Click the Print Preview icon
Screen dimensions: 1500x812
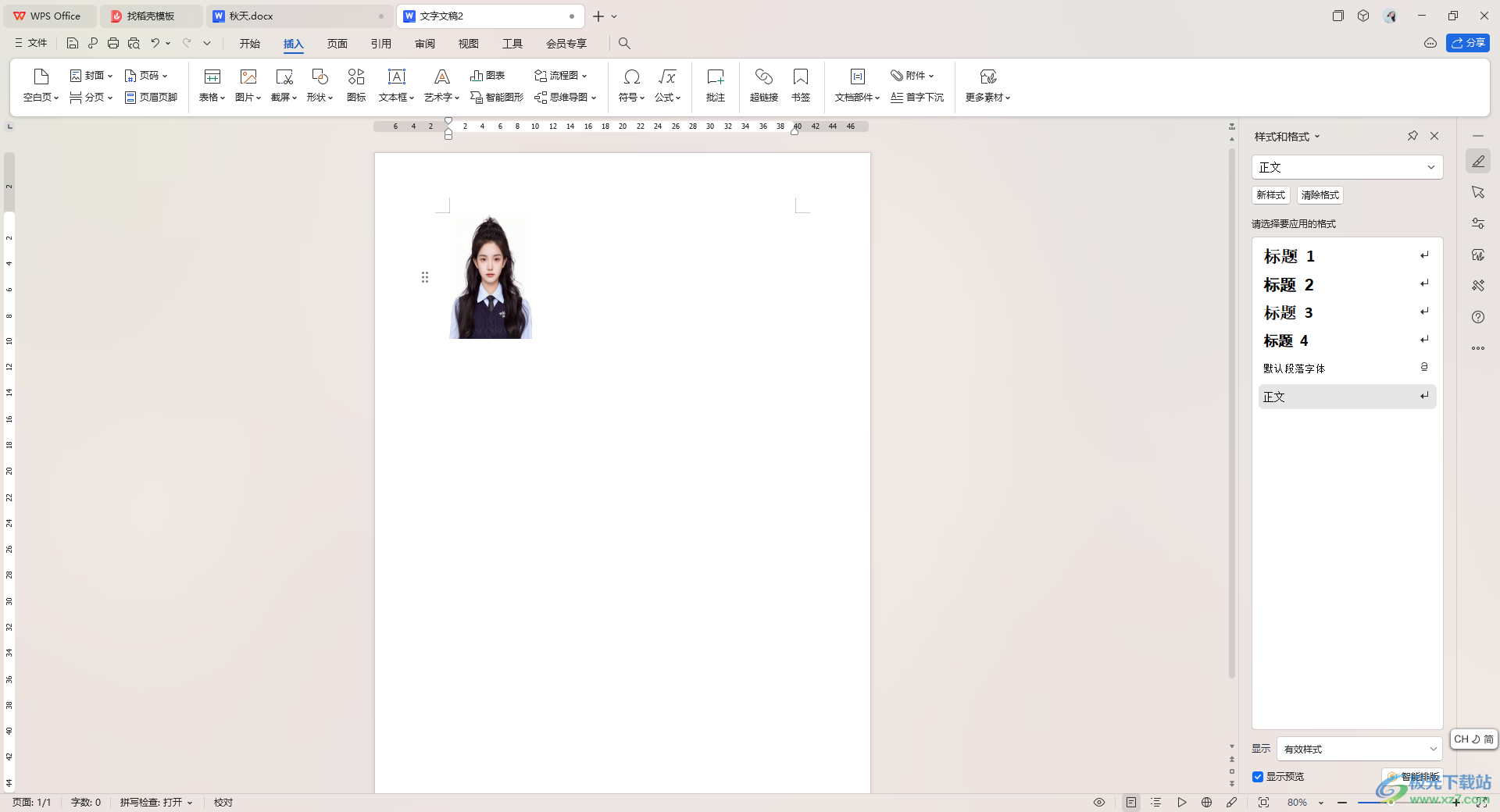click(134, 43)
